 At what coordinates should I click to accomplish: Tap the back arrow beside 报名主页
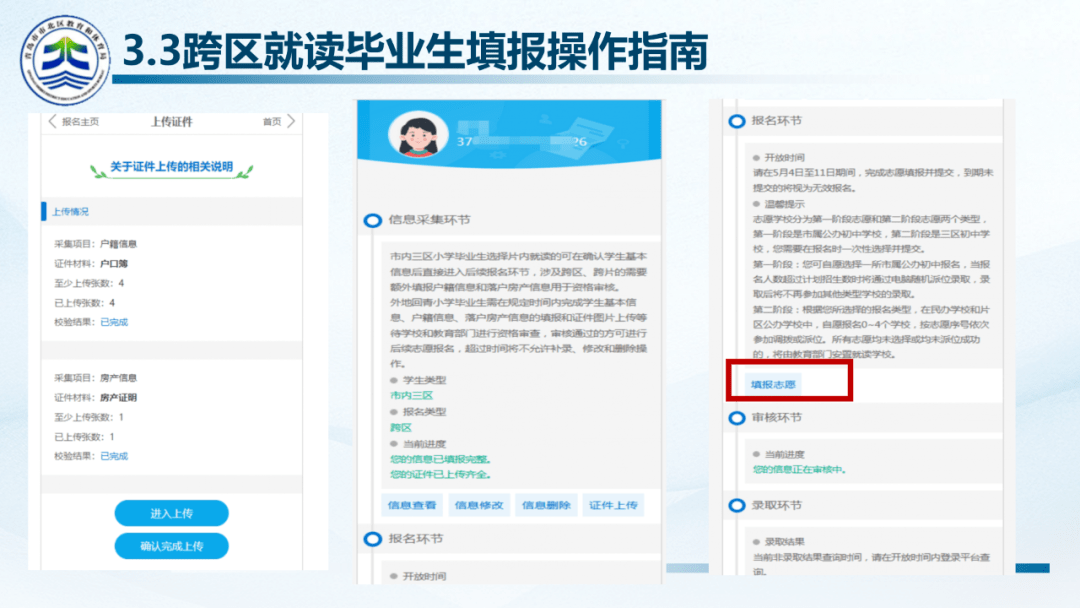click(53, 122)
